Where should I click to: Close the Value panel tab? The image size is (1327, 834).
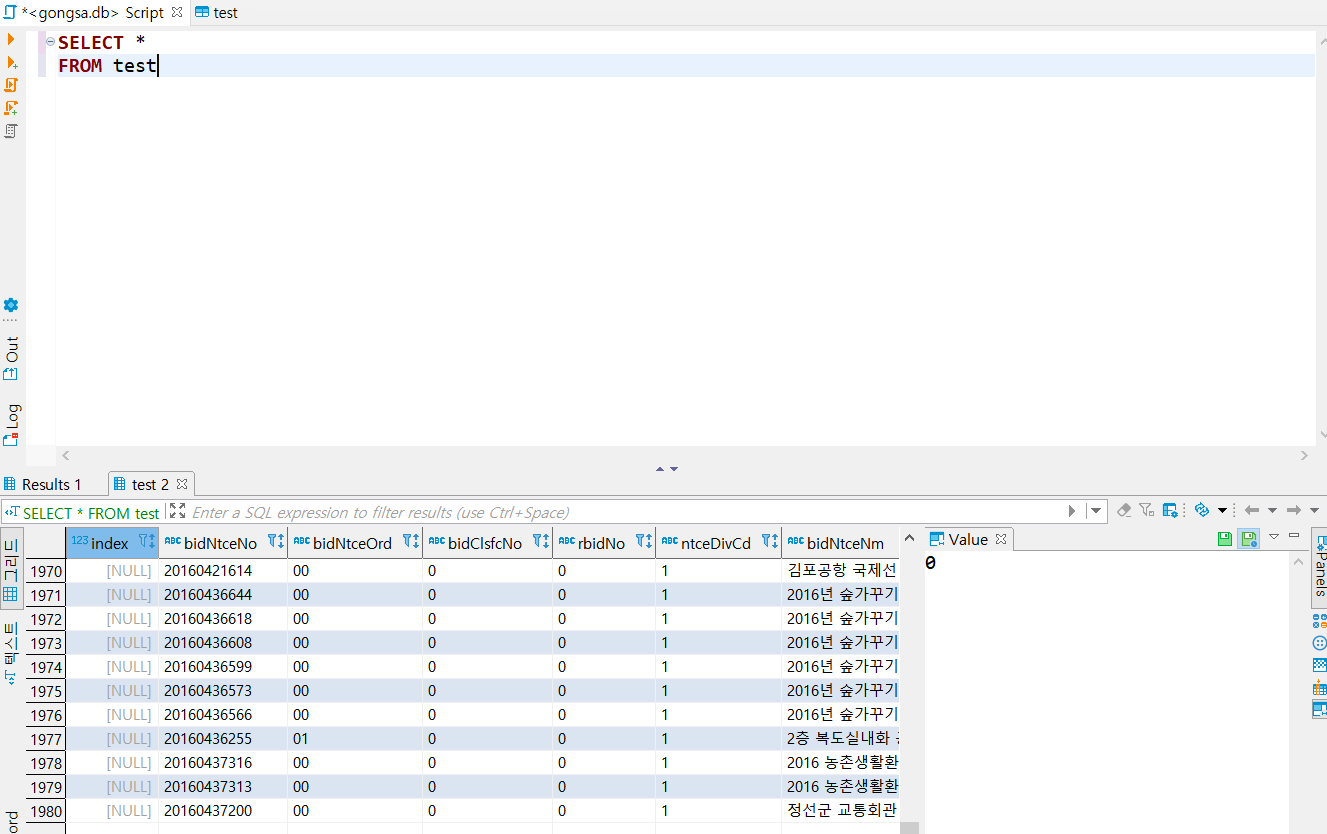pyautogui.click(x=1001, y=540)
